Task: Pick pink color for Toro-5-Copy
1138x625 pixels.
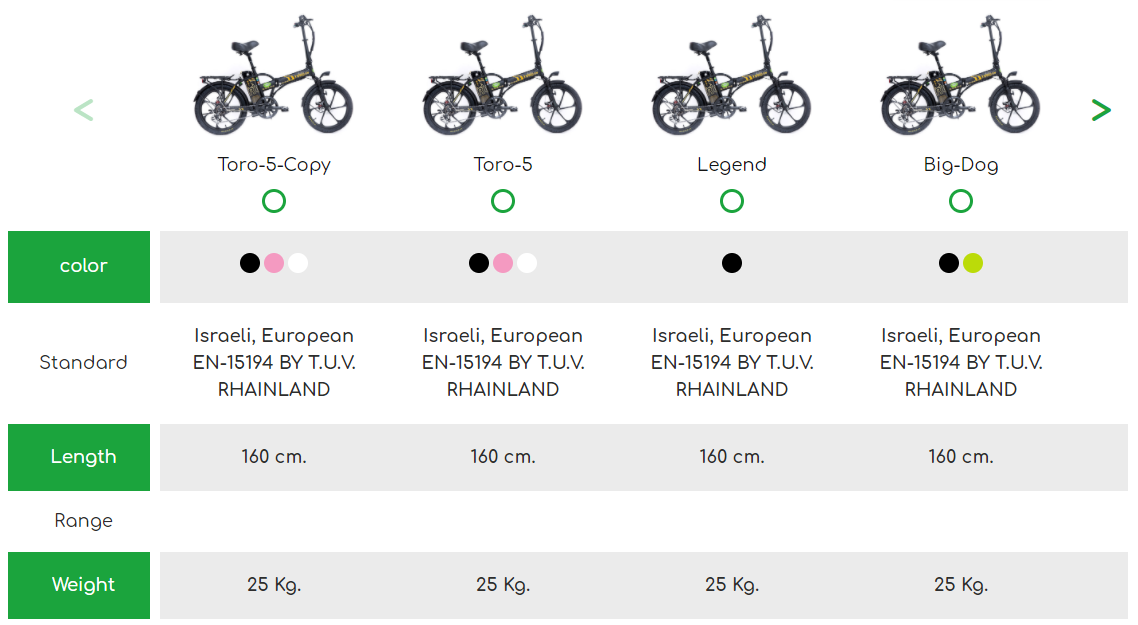Action: tap(274, 263)
